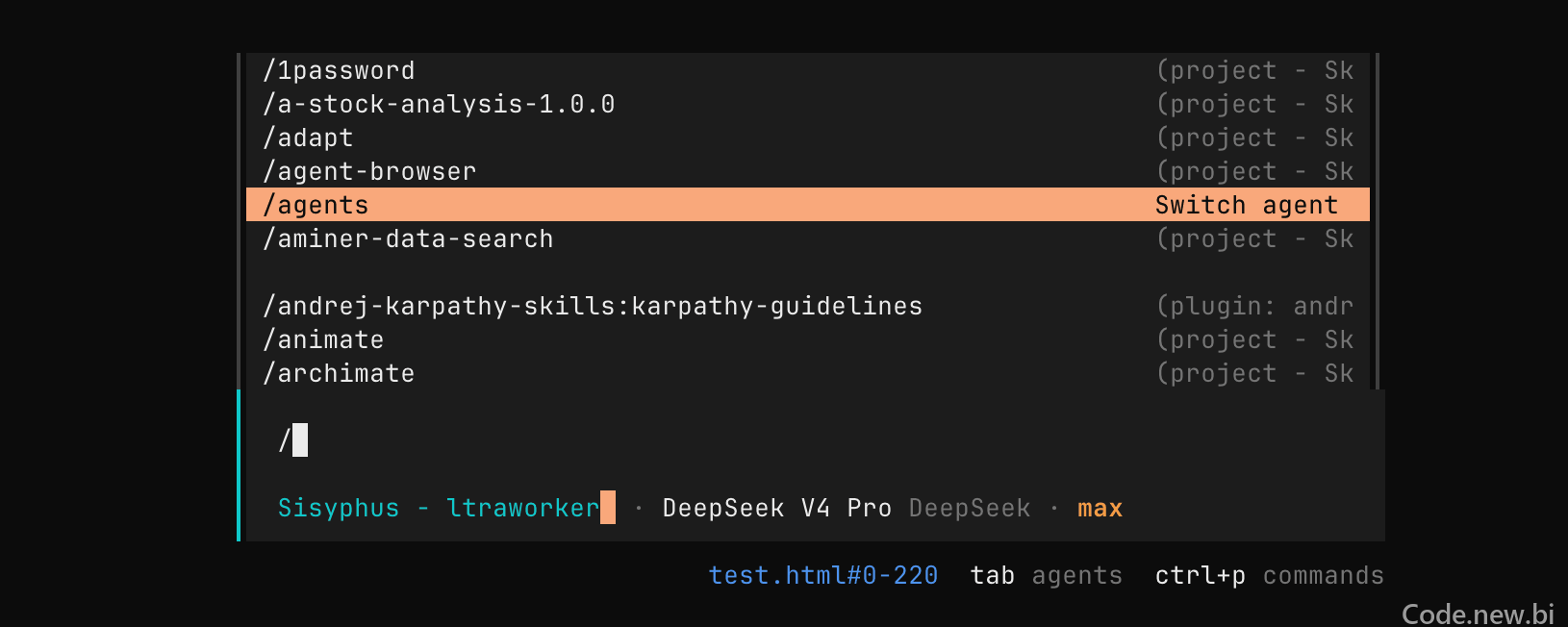Image resolution: width=1568 pixels, height=627 pixels.
Task: Pick the /archimate command
Action: 808,373
